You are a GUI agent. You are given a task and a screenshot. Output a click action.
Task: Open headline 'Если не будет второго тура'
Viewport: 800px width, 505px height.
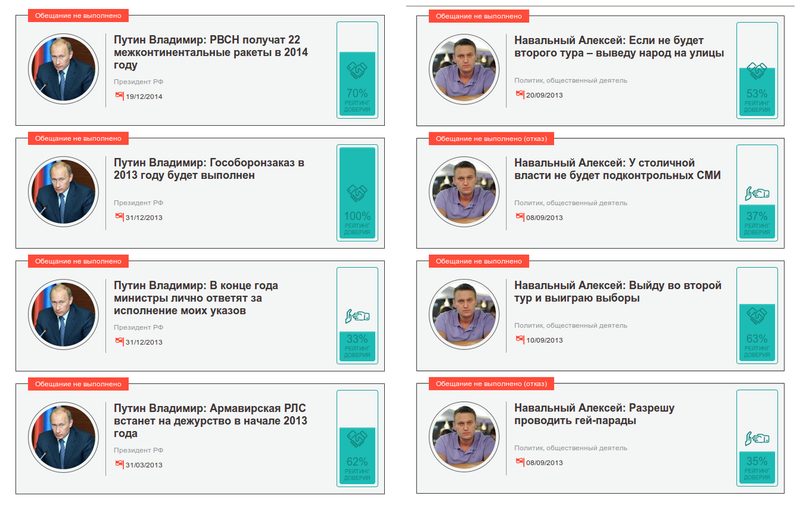[619, 46]
